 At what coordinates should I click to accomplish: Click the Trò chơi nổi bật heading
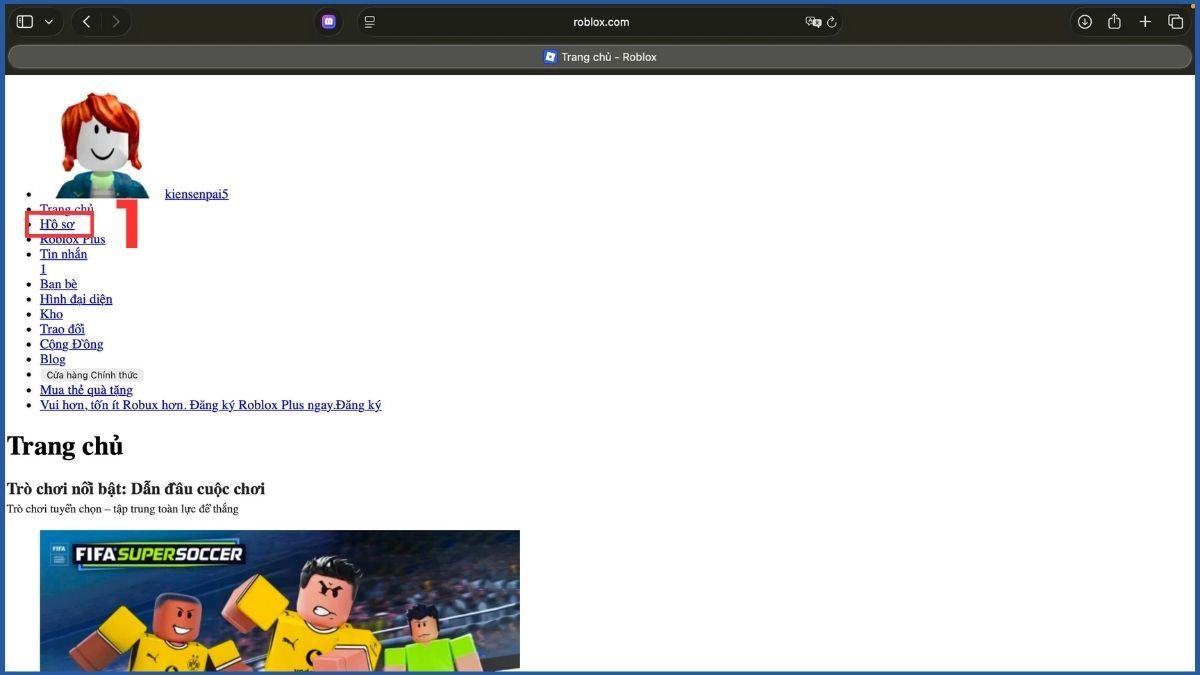pyautogui.click(x=136, y=489)
